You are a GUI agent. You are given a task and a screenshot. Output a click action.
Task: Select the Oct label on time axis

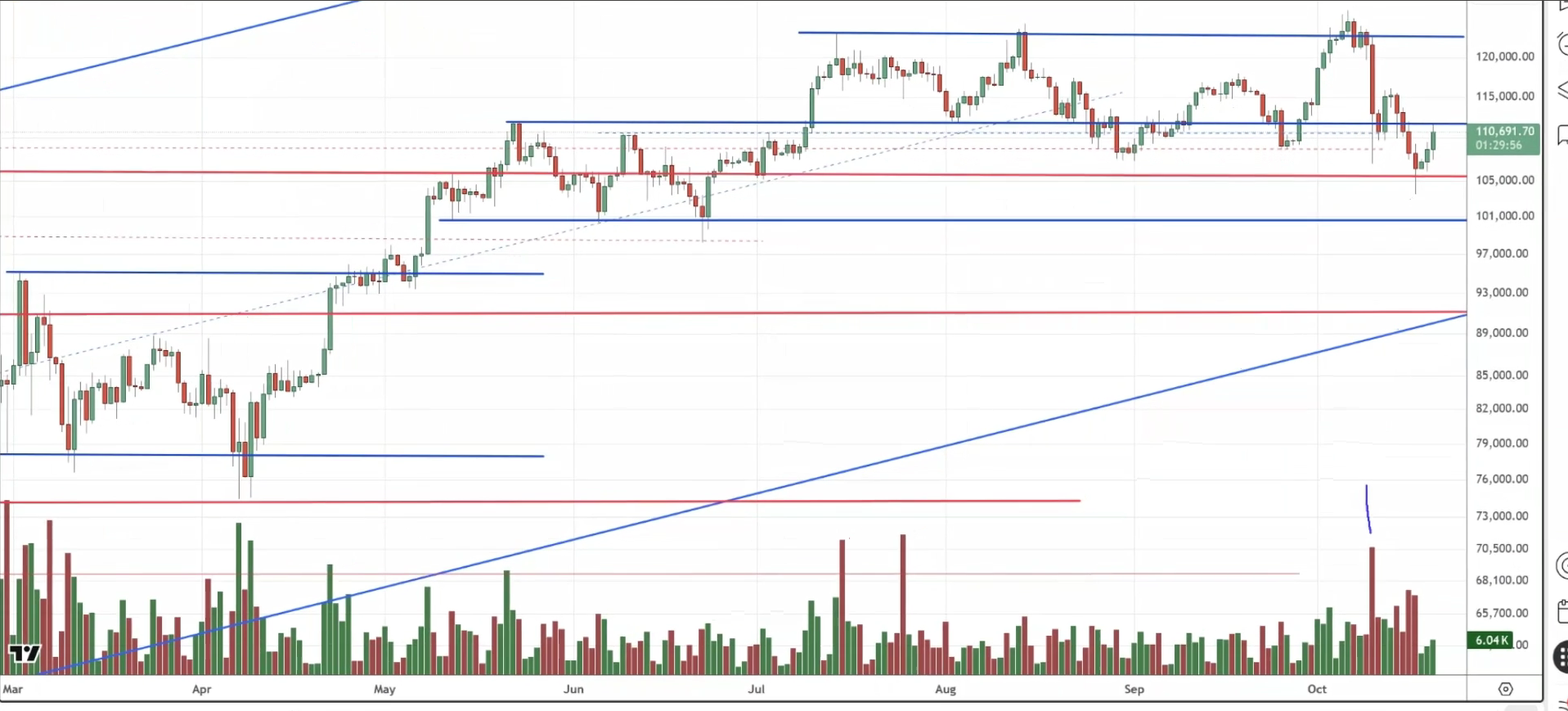point(1317,689)
